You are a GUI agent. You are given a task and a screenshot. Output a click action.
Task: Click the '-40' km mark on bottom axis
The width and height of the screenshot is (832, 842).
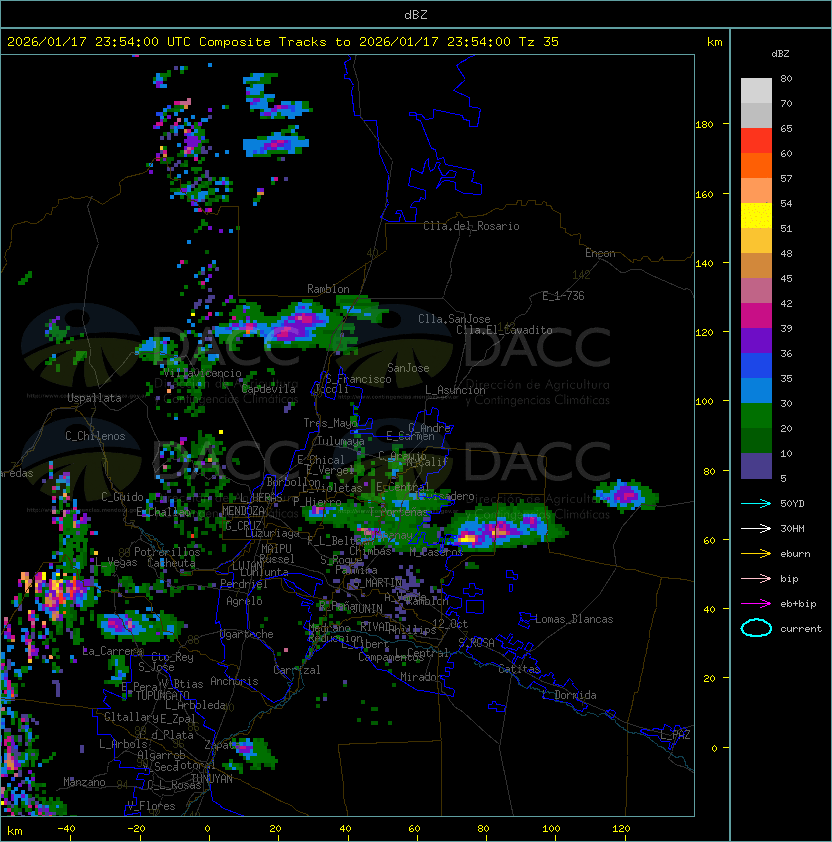pyautogui.click(x=66, y=829)
